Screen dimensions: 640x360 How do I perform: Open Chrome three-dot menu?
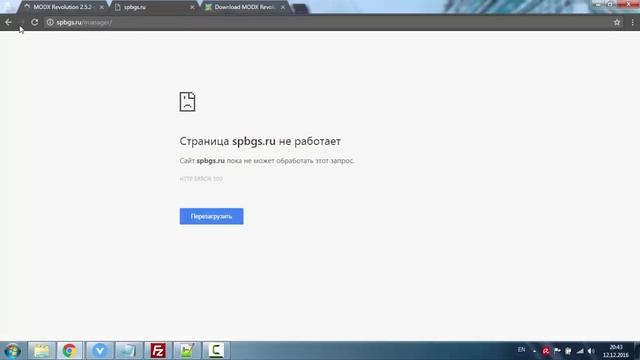point(633,22)
